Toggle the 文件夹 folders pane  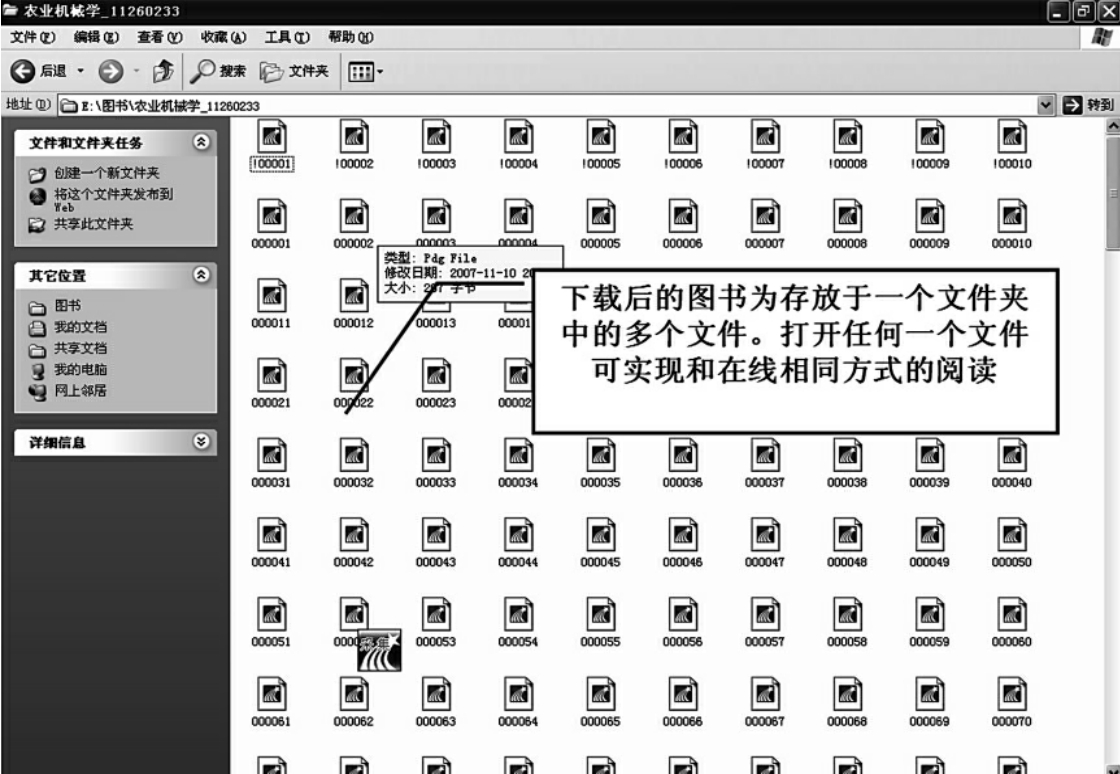point(294,71)
